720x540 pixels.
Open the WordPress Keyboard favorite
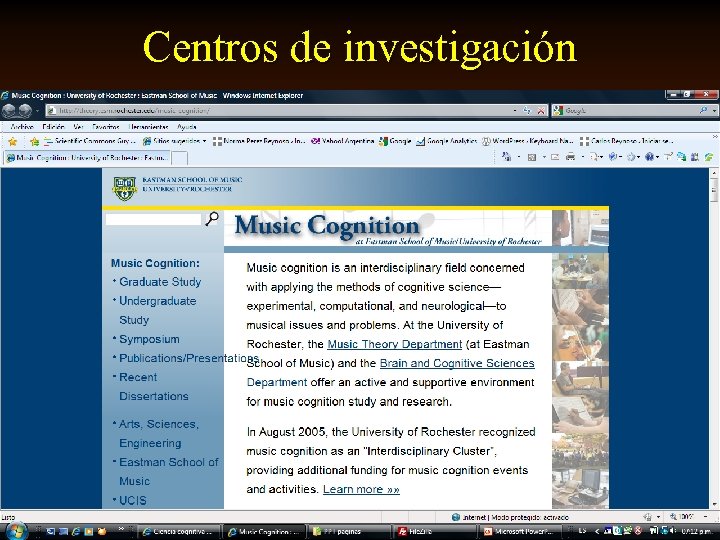[527, 141]
